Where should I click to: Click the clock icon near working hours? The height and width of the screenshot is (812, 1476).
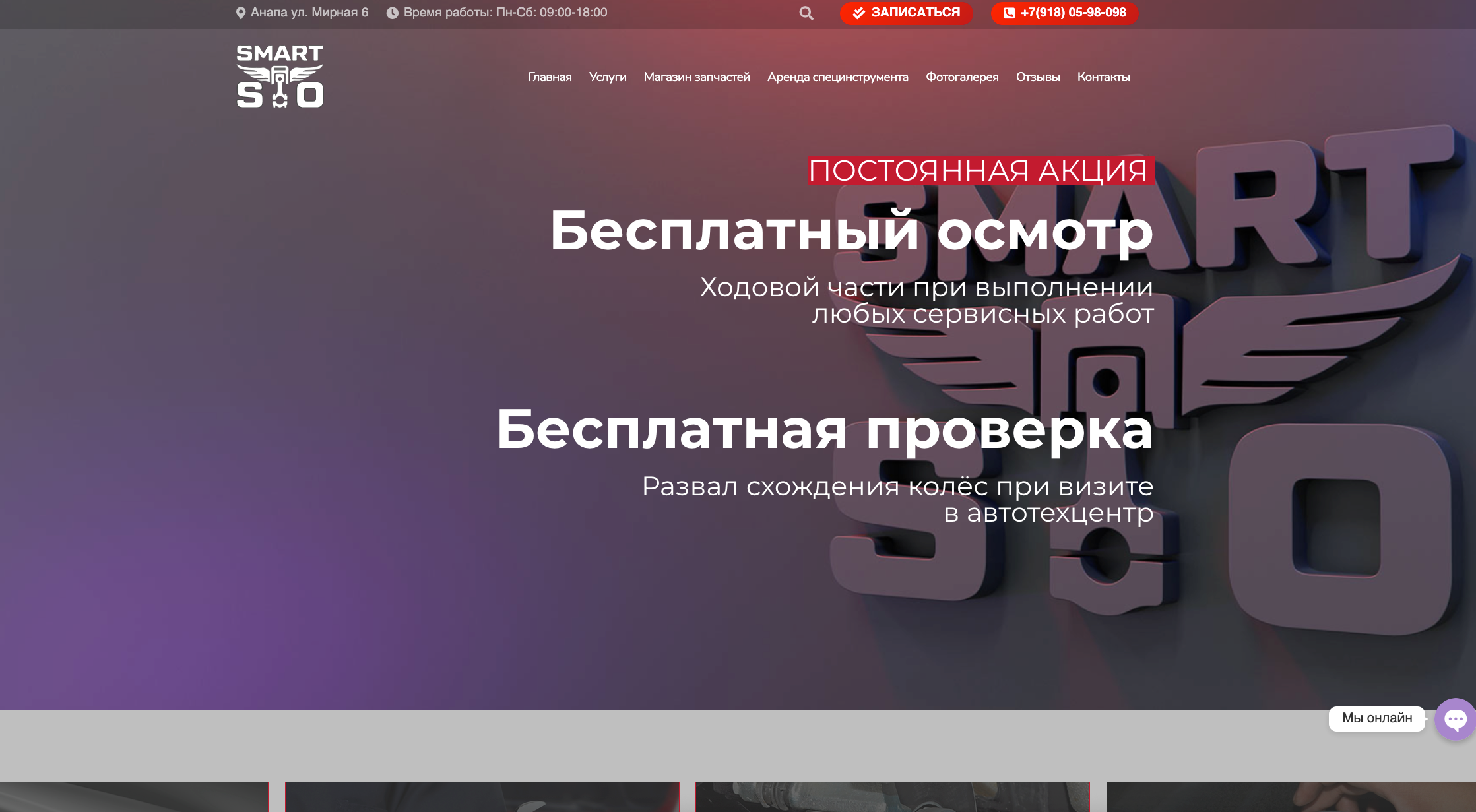pyautogui.click(x=392, y=13)
